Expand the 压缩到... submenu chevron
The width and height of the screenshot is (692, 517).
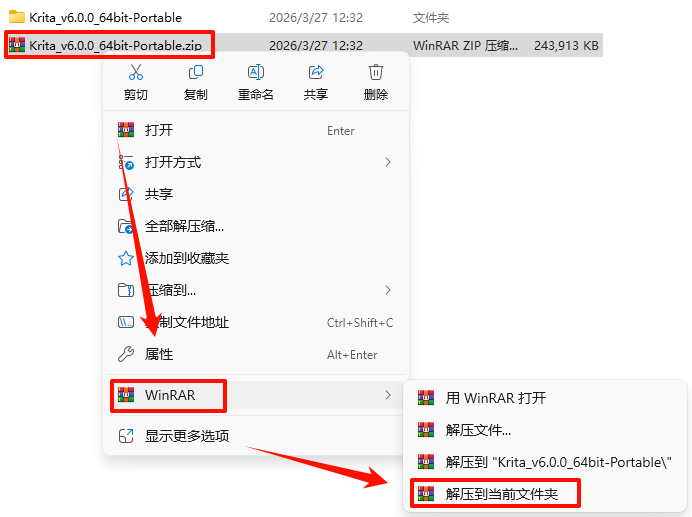pos(388,290)
